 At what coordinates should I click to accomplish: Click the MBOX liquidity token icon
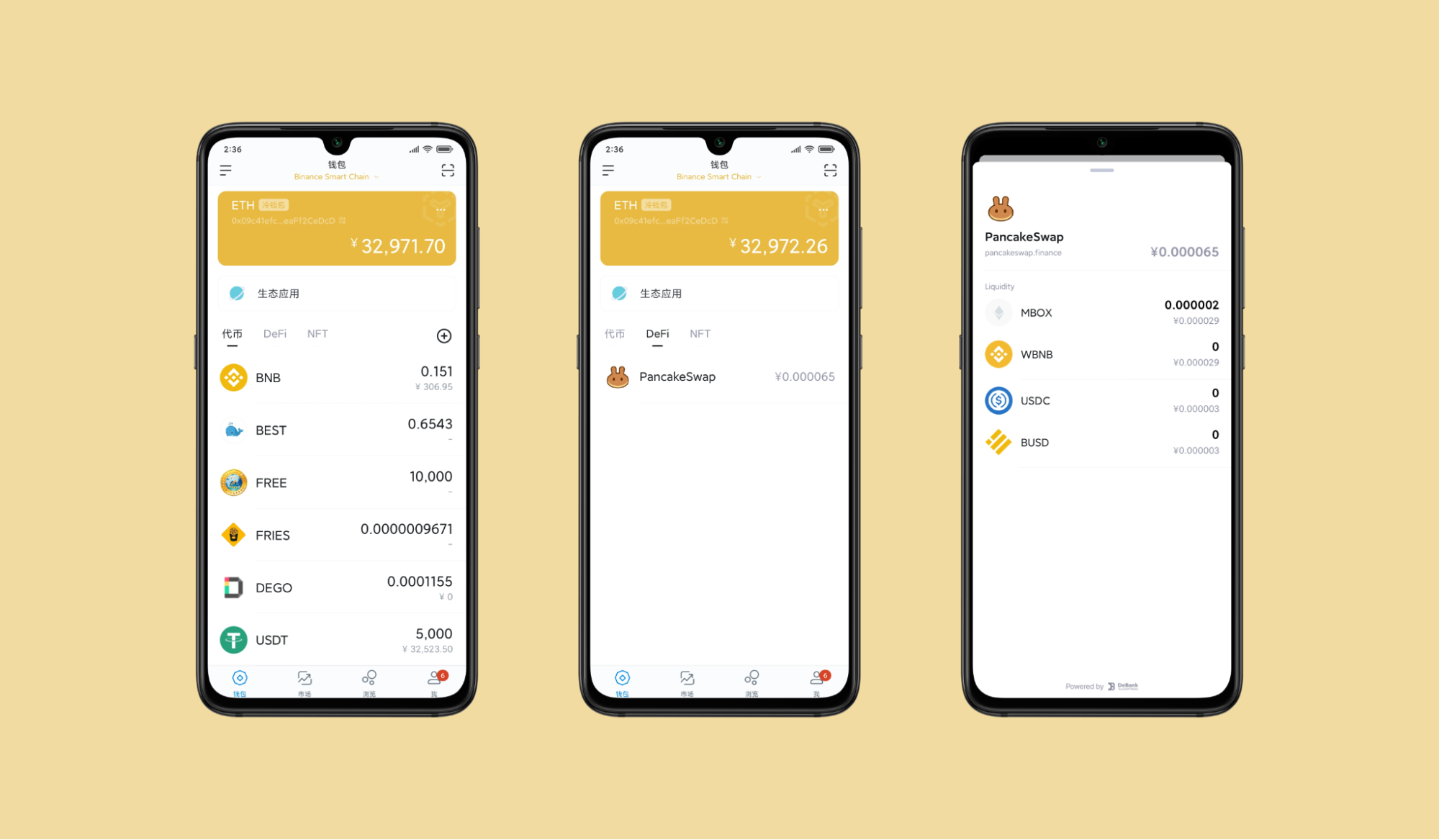click(x=997, y=312)
